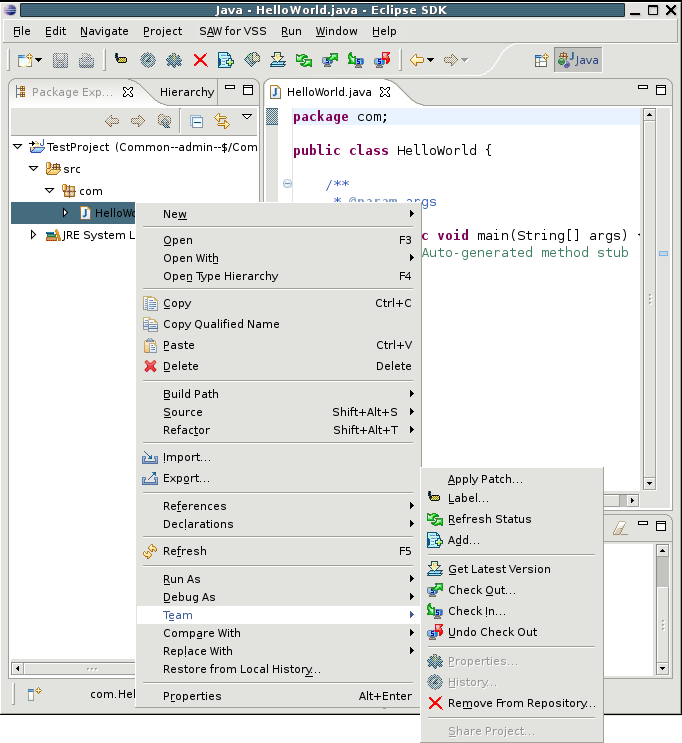Click the New wizard toolbar icon
Viewport: 682px width, 743px height.
(x=25, y=60)
